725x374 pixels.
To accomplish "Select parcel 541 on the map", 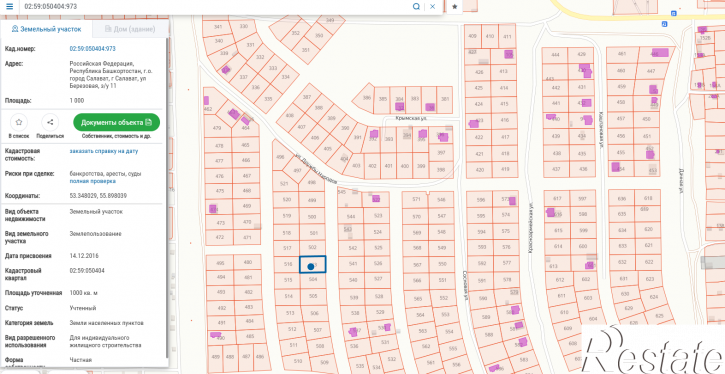I will coord(353,264).
